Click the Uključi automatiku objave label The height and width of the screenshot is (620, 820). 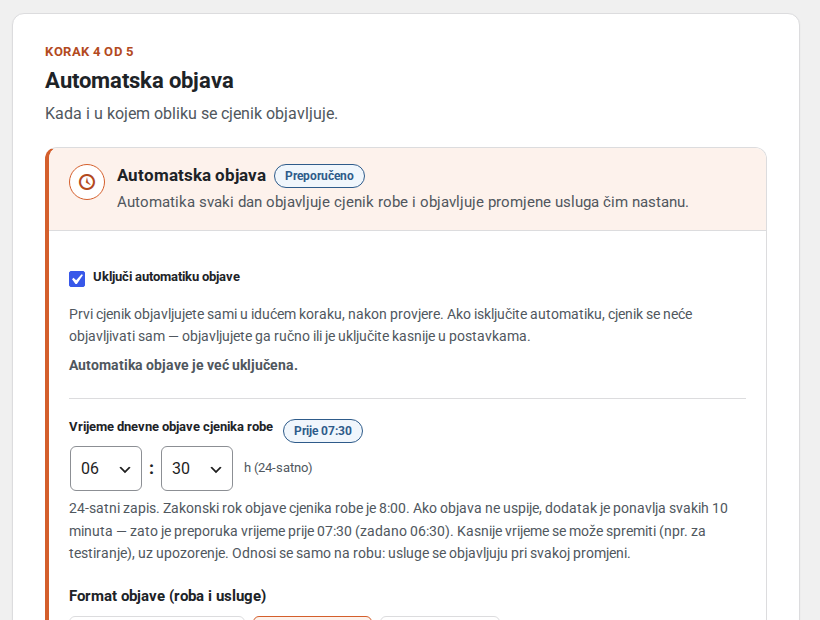(166, 277)
